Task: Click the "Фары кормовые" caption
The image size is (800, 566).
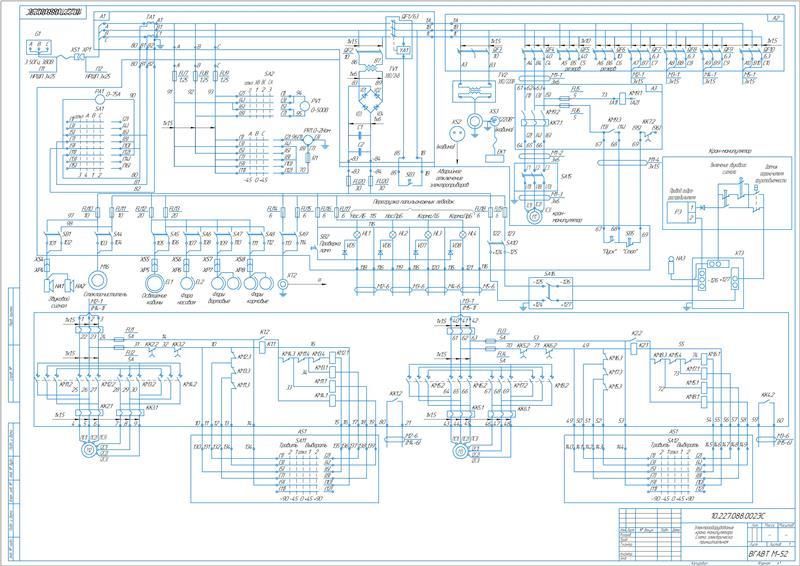Action: tap(256, 299)
